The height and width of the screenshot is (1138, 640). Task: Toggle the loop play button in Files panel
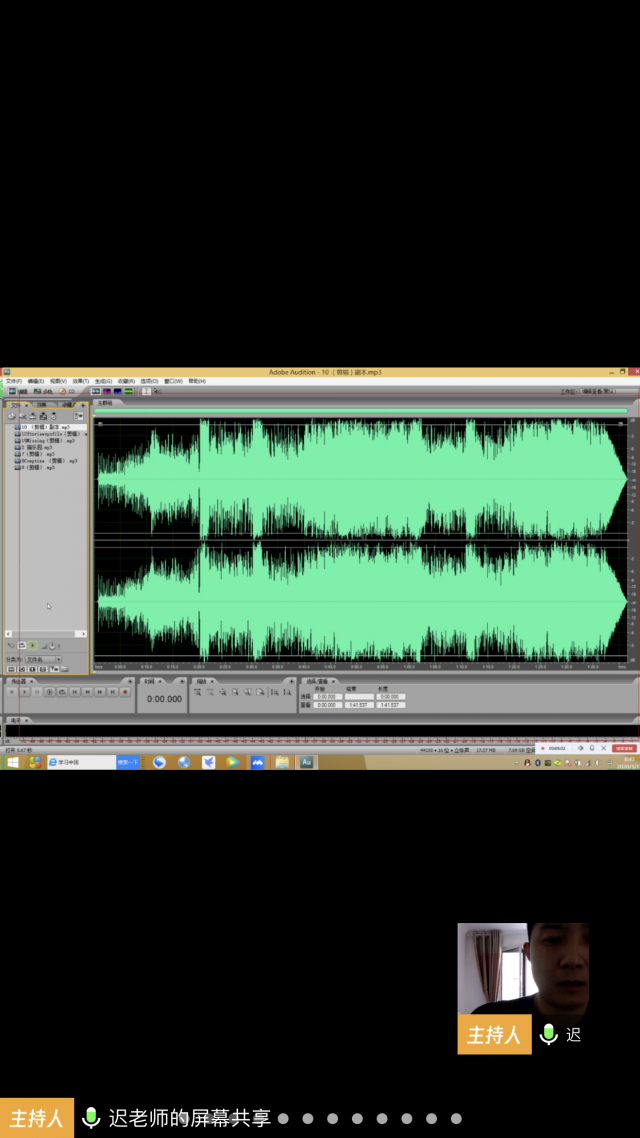click(x=22, y=646)
